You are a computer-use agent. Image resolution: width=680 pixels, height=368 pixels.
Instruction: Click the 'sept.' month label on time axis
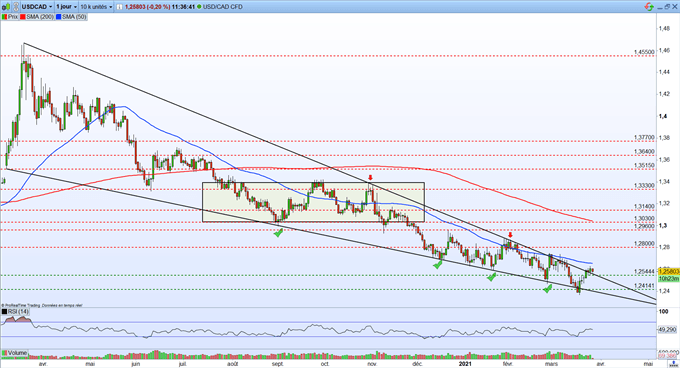pos(278,364)
